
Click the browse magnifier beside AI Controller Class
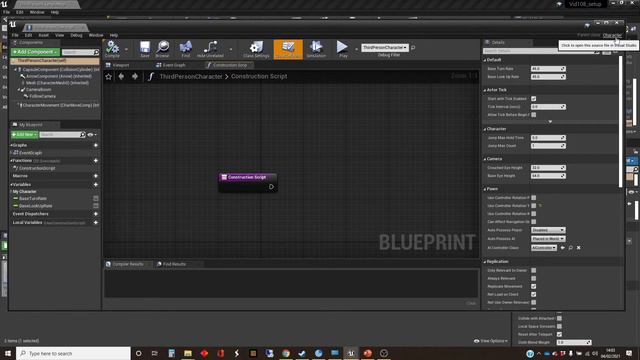click(x=571, y=248)
